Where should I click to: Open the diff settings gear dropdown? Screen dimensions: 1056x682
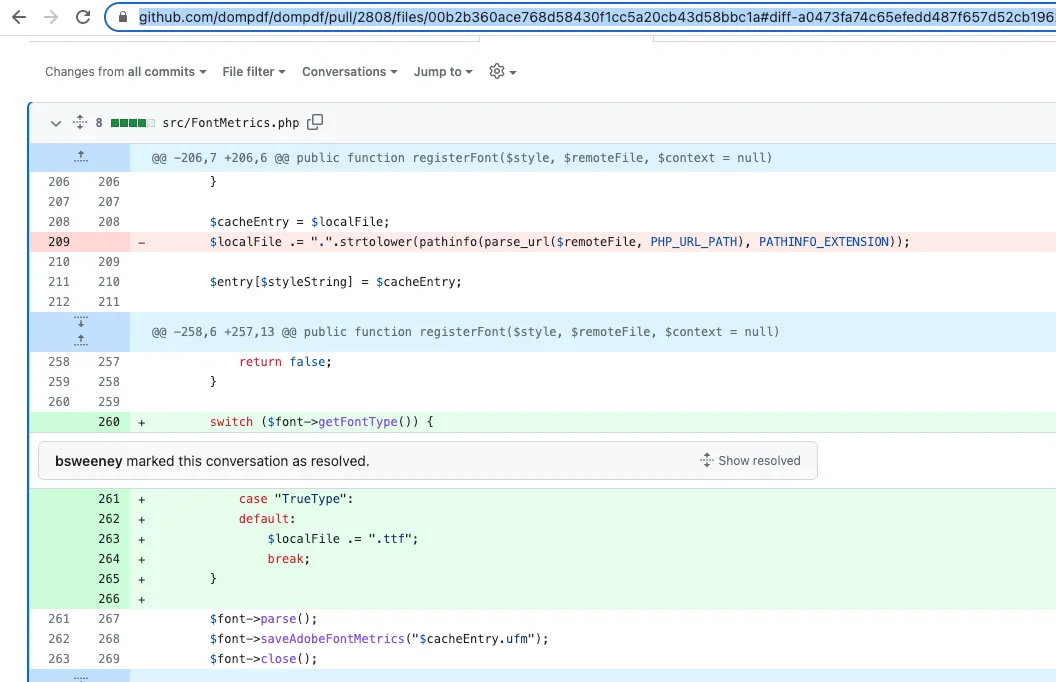(502, 72)
